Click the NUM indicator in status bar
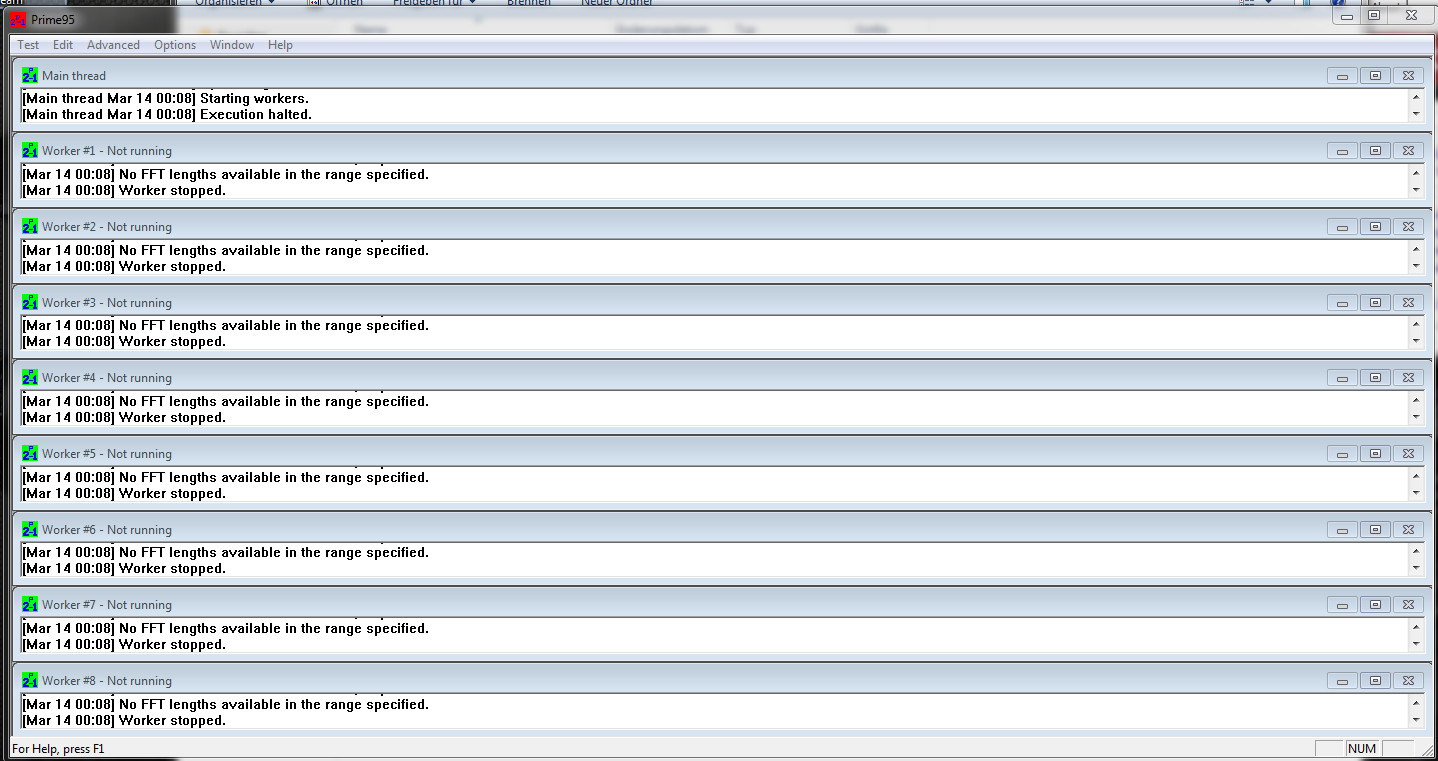Screen dimensions: 1438x761 pos(1362,749)
